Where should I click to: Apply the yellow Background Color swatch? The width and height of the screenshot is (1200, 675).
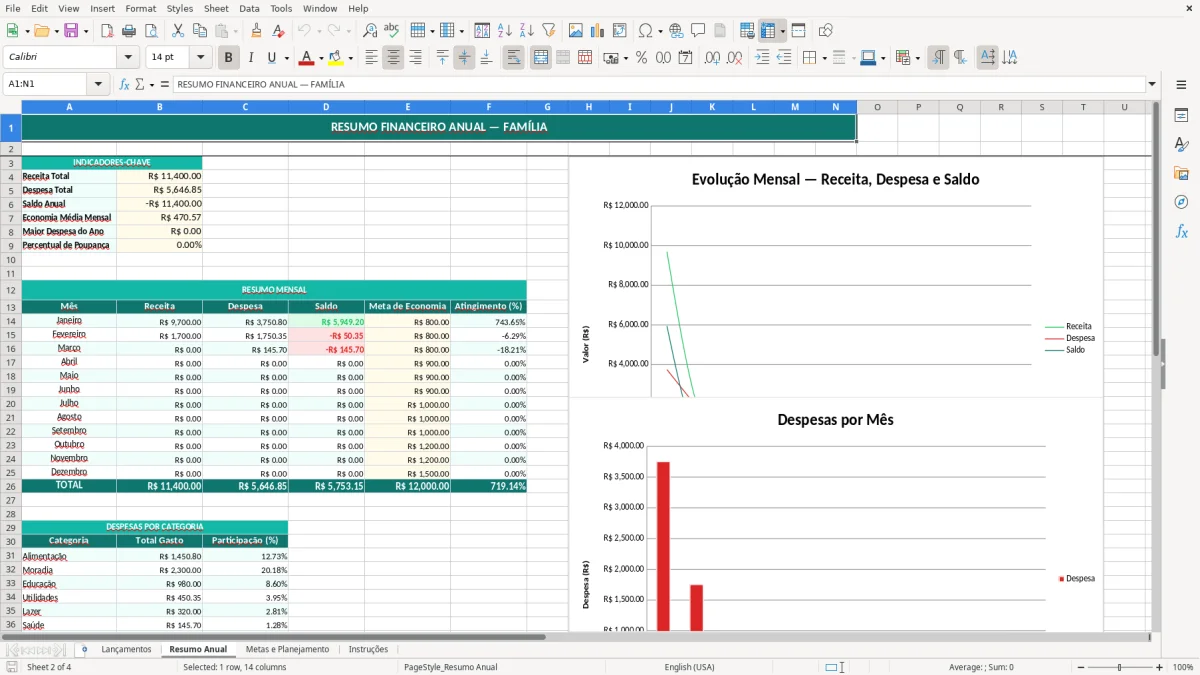click(x=335, y=58)
